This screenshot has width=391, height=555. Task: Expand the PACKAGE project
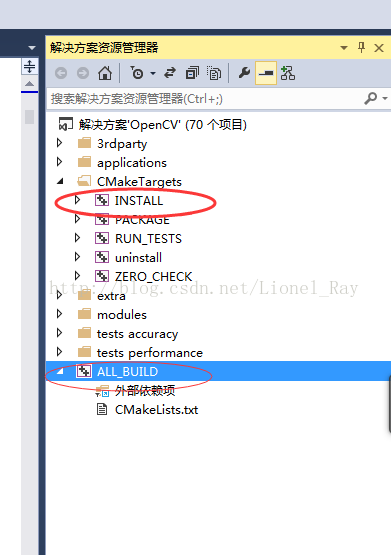click(x=77, y=219)
